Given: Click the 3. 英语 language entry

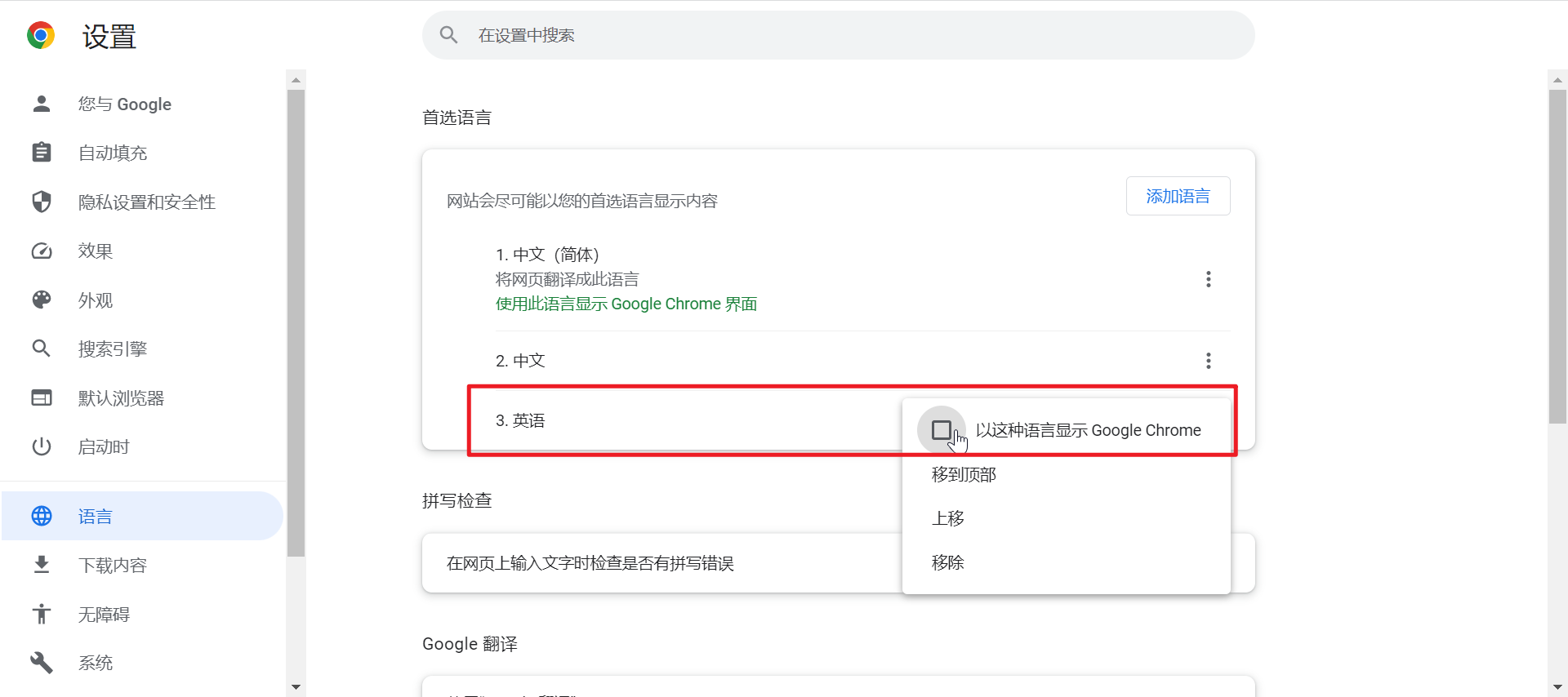Looking at the screenshot, I should pos(520,420).
